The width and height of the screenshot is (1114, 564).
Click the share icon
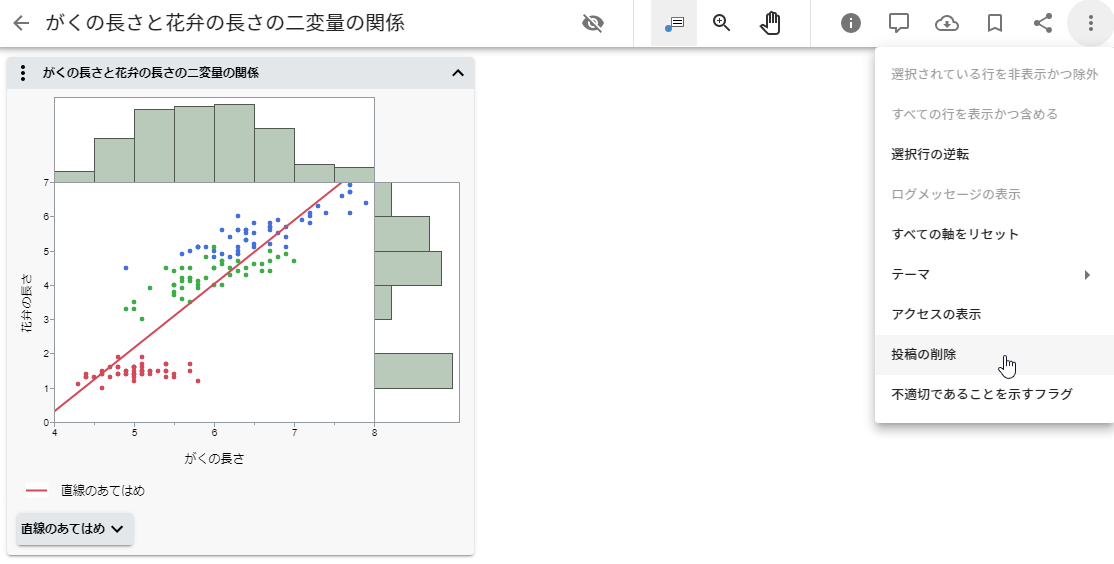pyautogui.click(x=1043, y=23)
